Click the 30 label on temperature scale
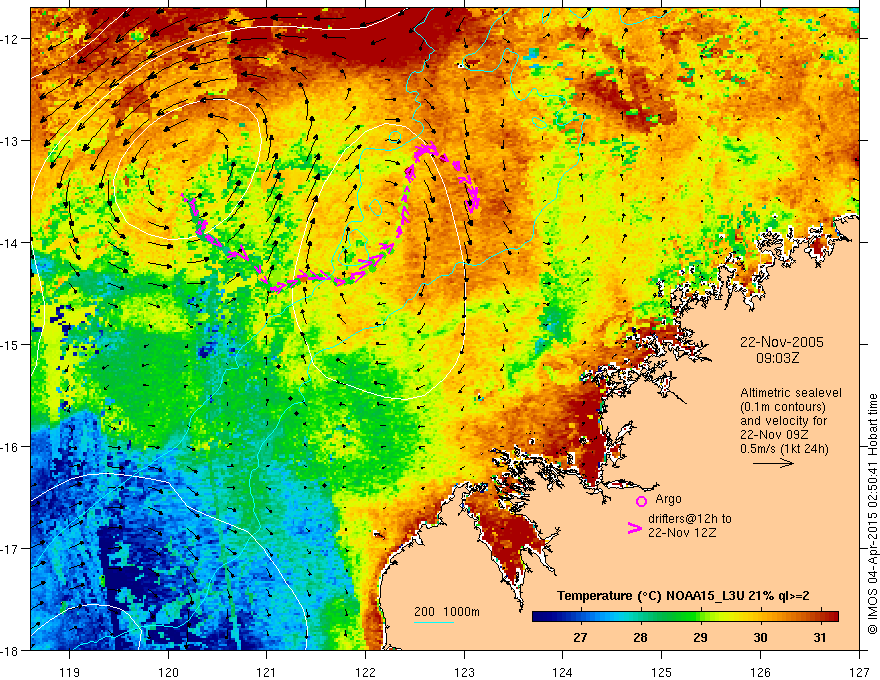Screen dimensions: 880x680 point(760,637)
